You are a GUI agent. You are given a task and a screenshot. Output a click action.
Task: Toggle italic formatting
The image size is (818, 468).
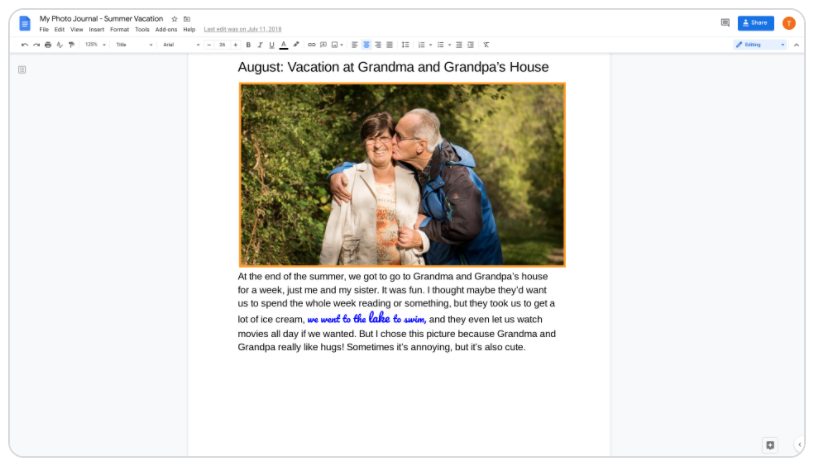click(260, 45)
